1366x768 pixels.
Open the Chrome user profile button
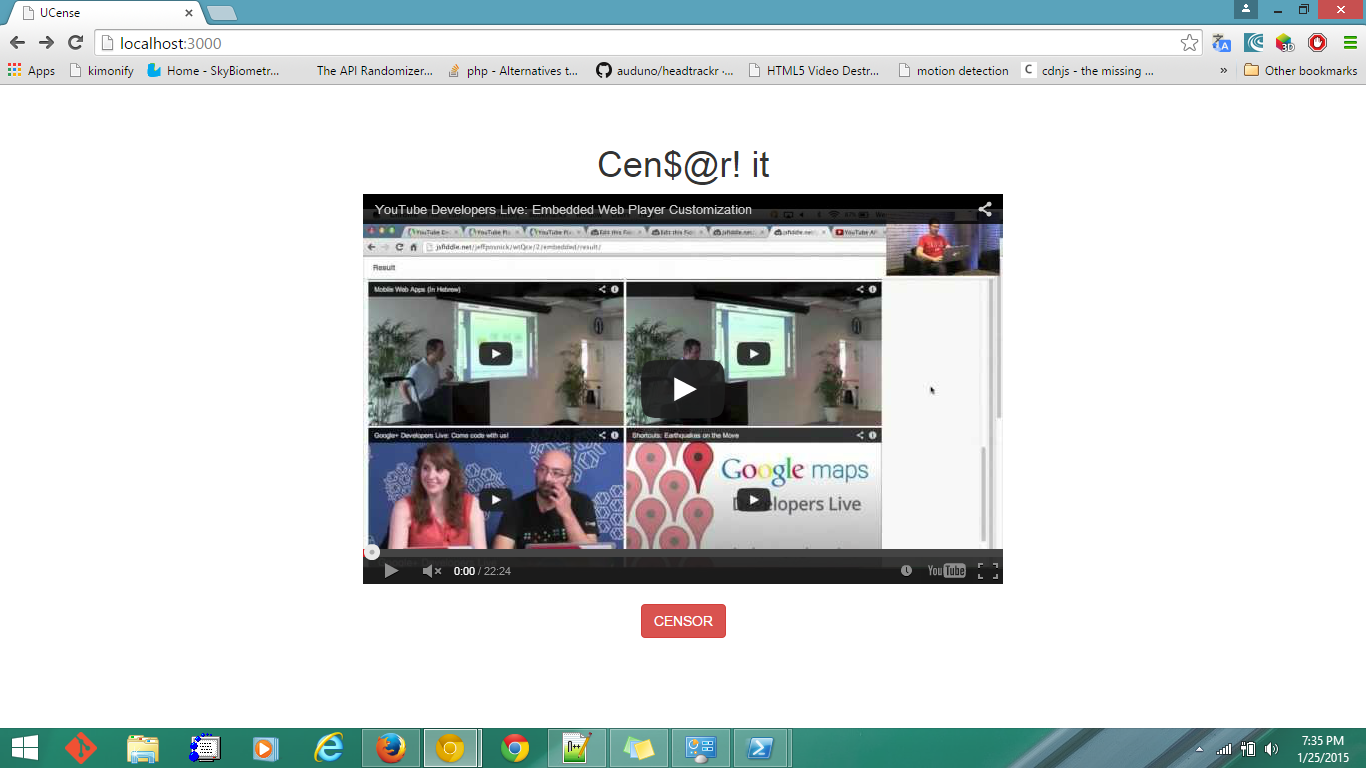(x=1245, y=9)
